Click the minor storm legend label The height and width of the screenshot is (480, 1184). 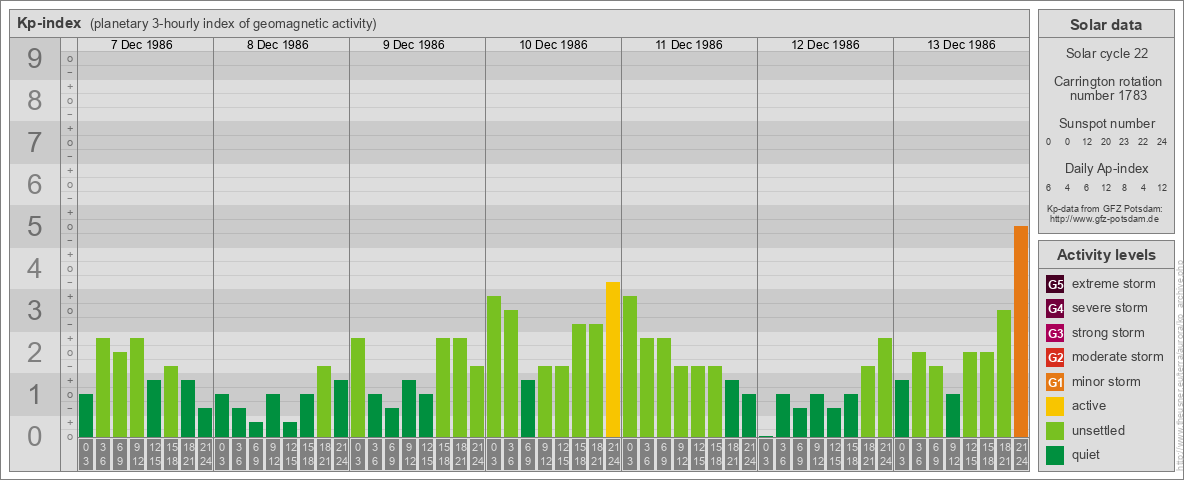pos(1106,381)
